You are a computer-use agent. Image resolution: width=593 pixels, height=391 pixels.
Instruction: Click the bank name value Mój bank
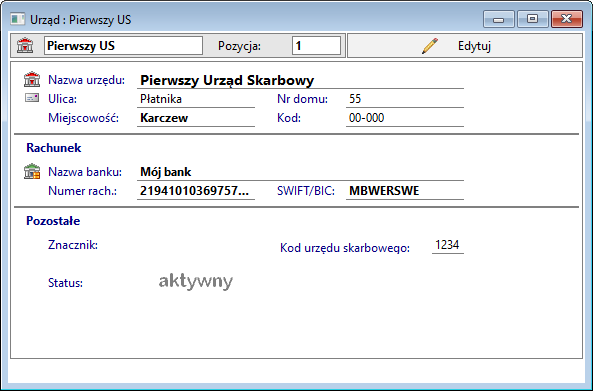point(166,172)
